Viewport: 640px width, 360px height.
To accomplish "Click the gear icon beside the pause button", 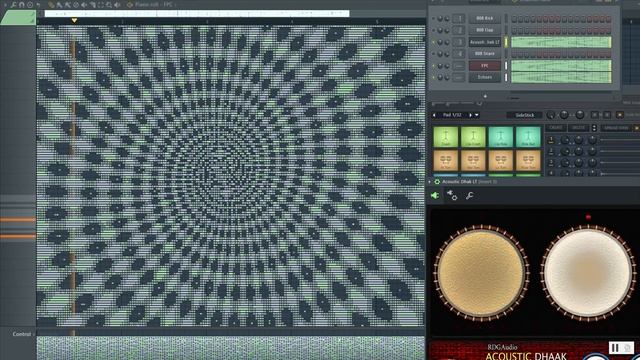I will 627,348.
